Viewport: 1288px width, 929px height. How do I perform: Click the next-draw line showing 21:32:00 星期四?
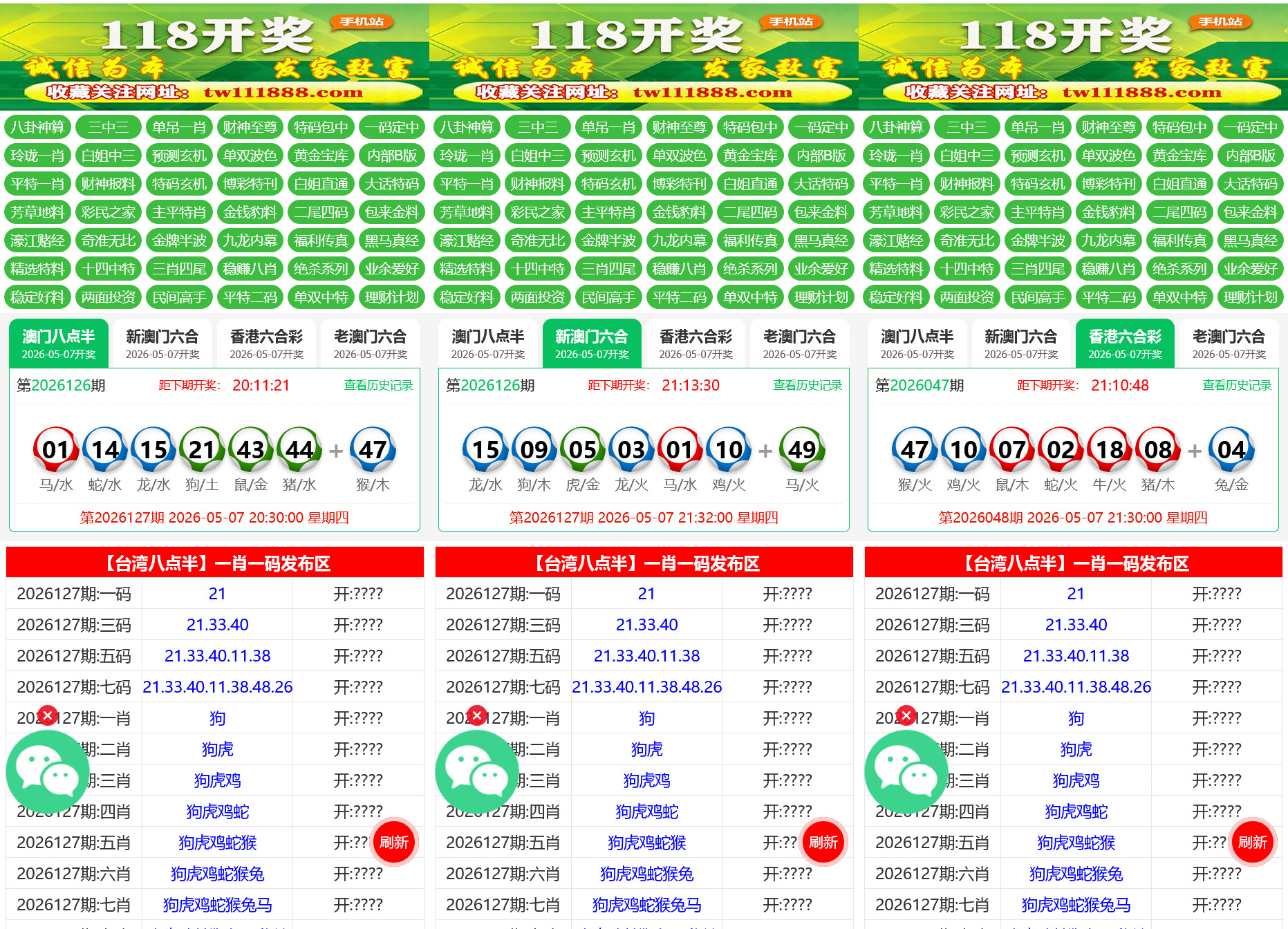tap(644, 517)
